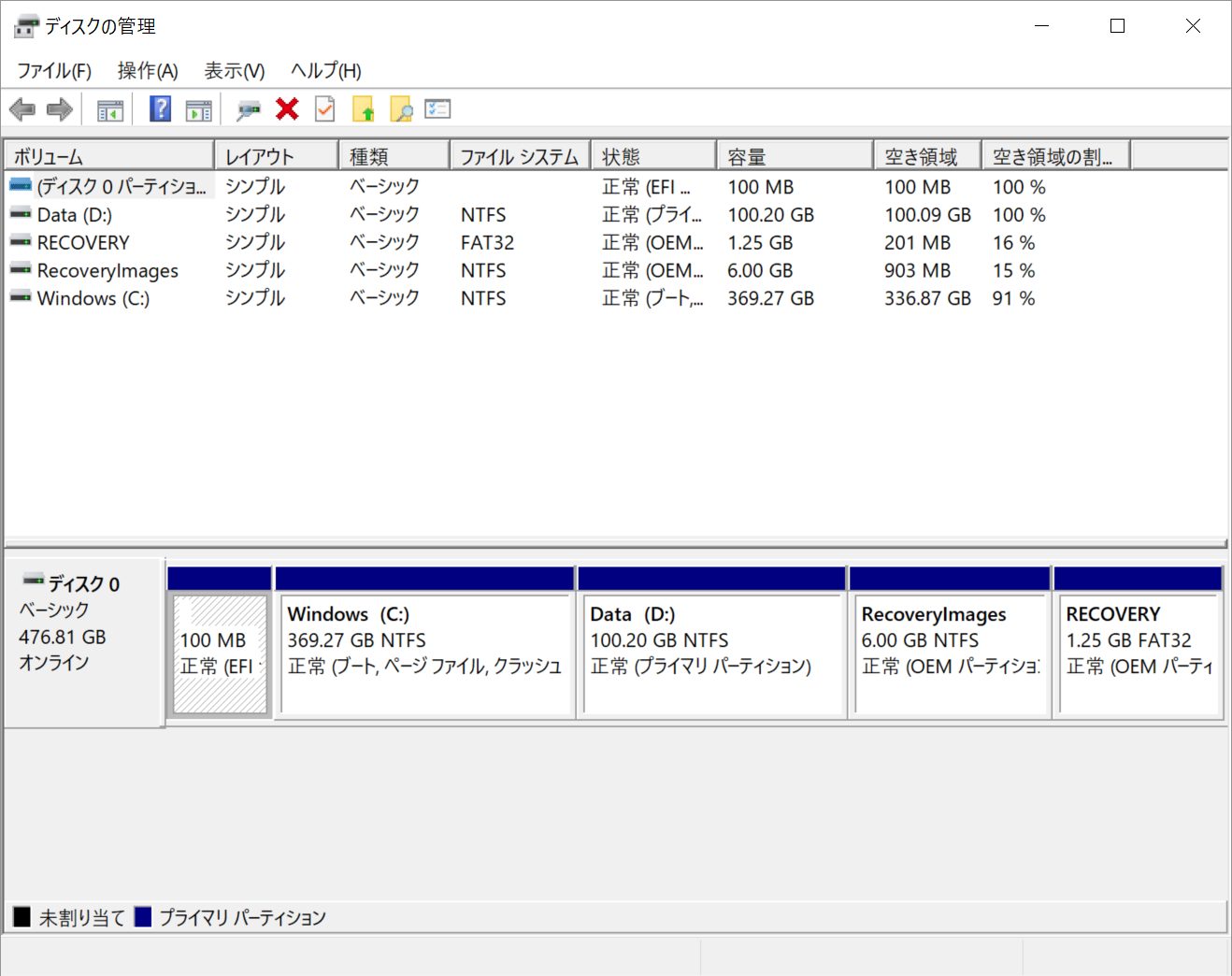Image resolution: width=1232 pixels, height=976 pixels.
Task: Toggle the action pane toolbar icon
Action: pyautogui.click(x=199, y=110)
